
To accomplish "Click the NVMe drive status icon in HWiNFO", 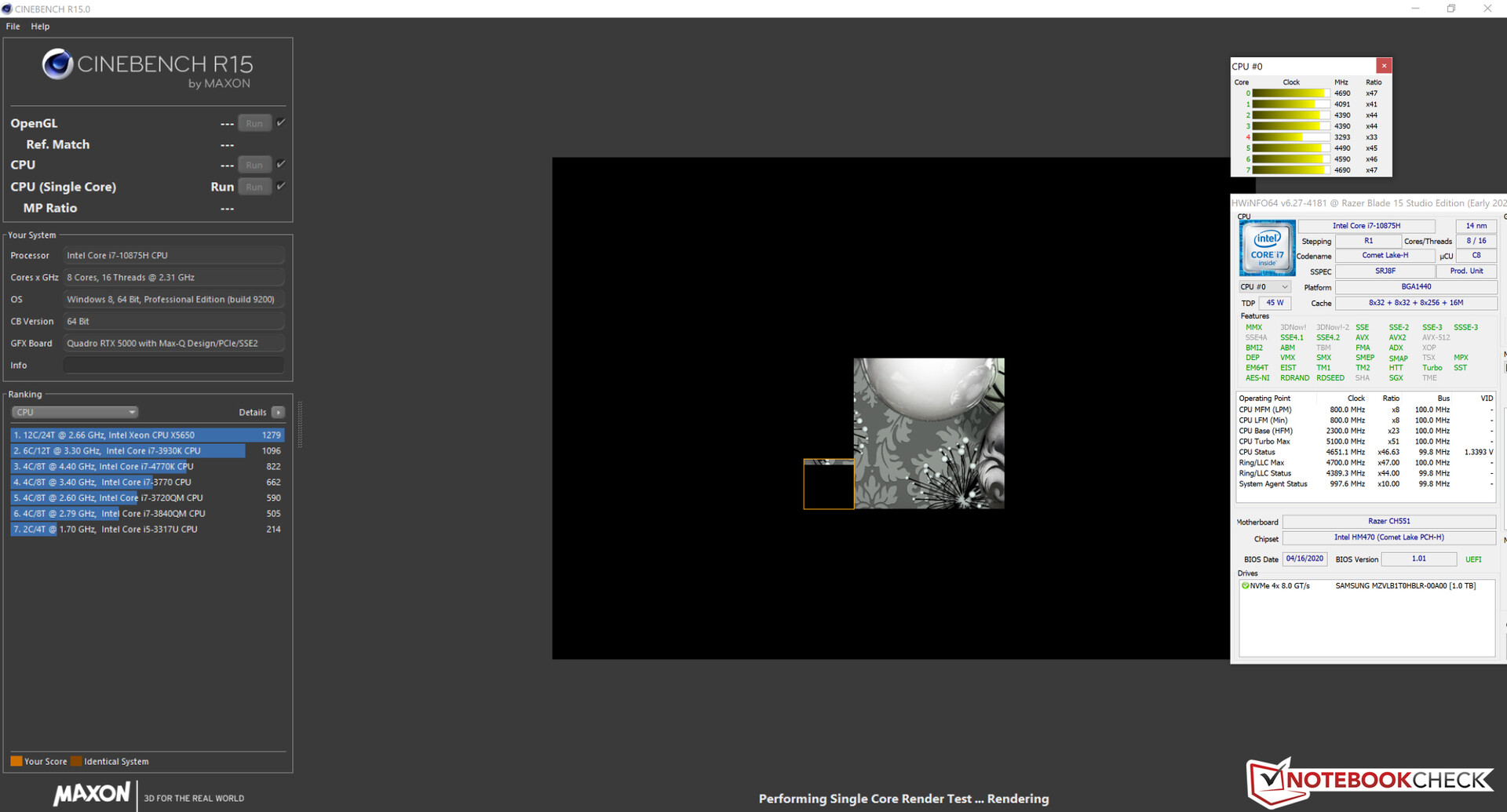I will (x=1245, y=585).
